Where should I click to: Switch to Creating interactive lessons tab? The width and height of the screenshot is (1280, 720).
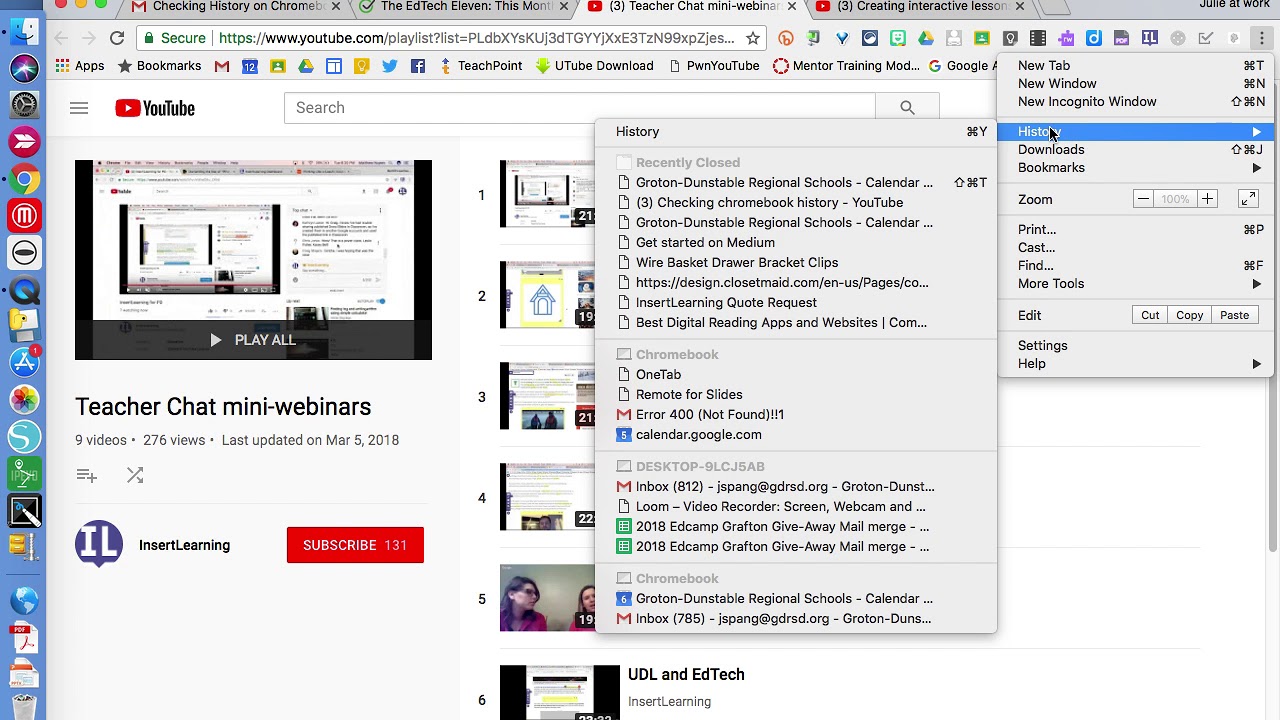(x=920, y=7)
